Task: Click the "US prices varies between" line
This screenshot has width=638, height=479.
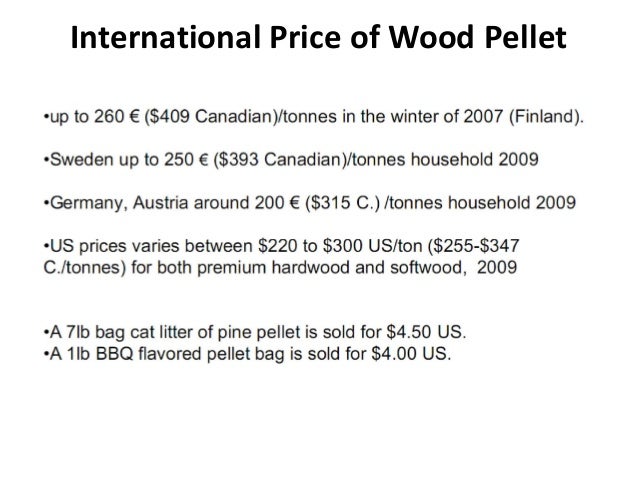Action: 282,246
